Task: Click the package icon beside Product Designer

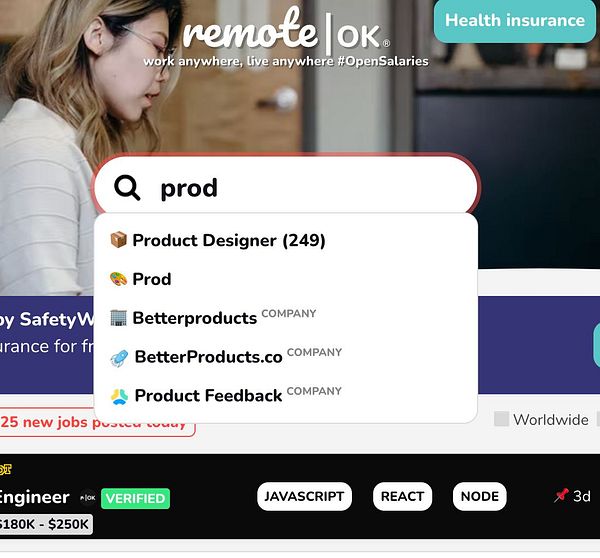Action: coord(118,240)
